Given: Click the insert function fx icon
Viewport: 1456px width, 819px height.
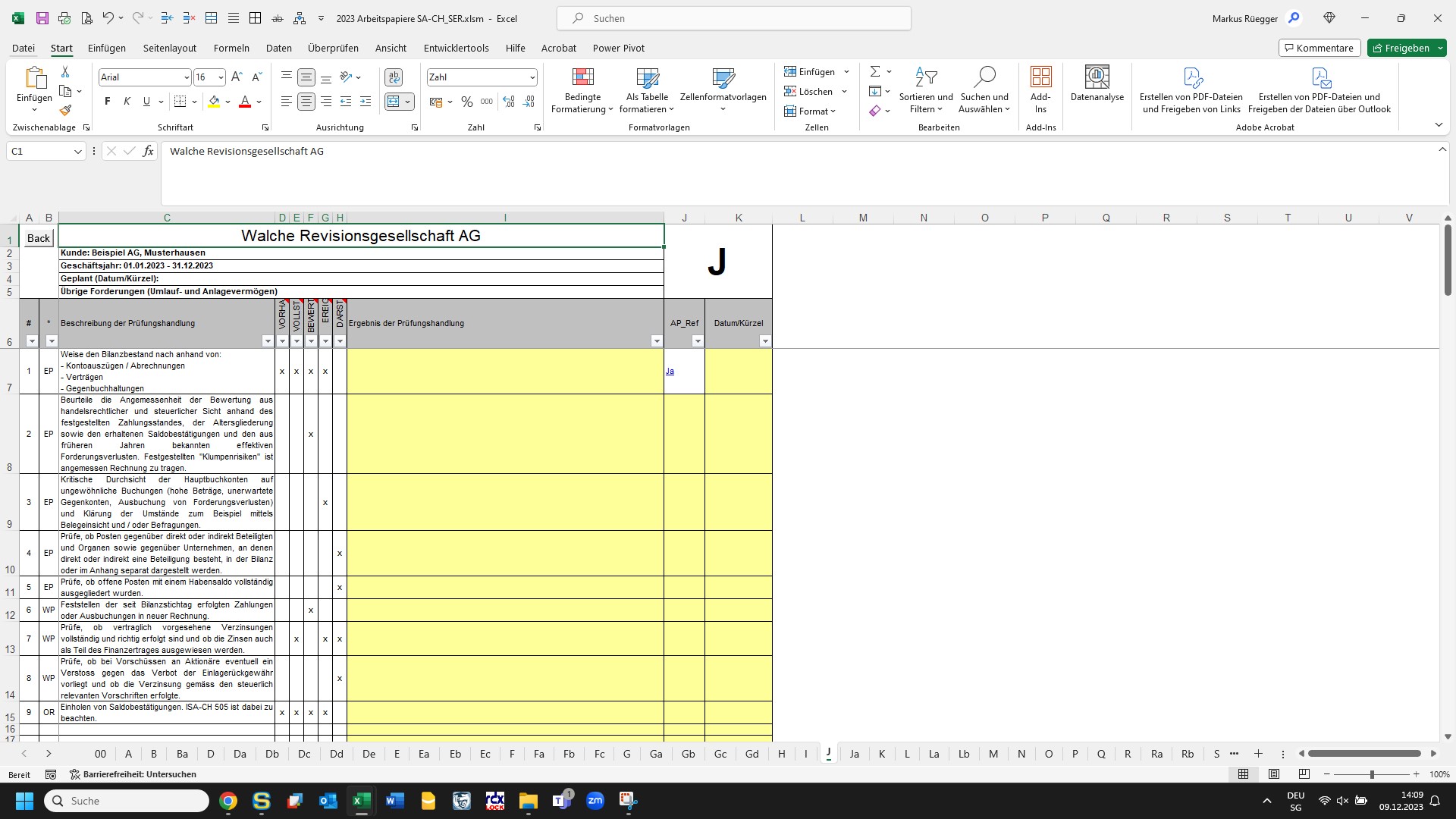Looking at the screenshot, I should [x=148, y=151].
